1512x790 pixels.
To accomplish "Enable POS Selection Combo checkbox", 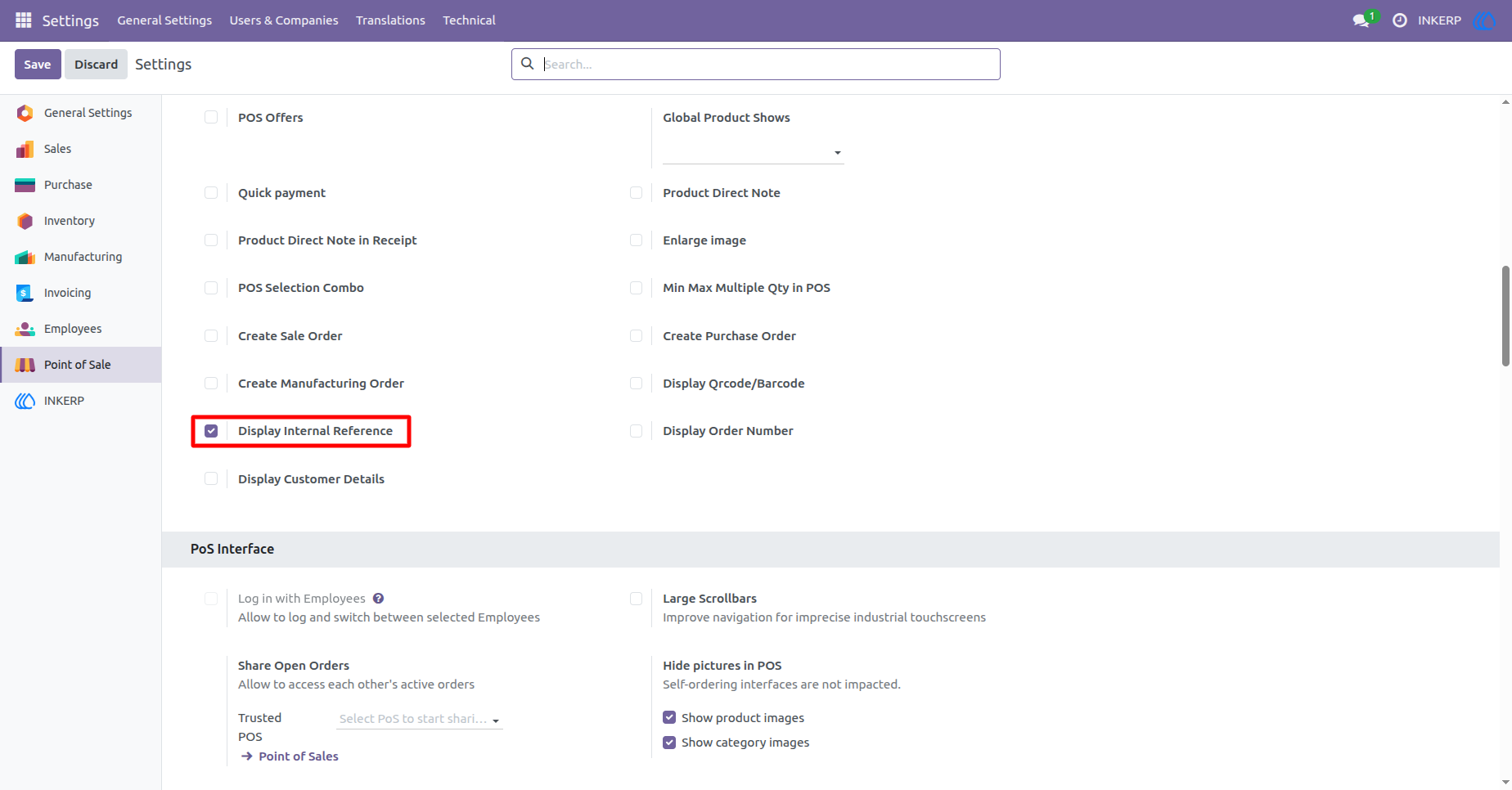I will pyautogui.click(x=211, y=288).
